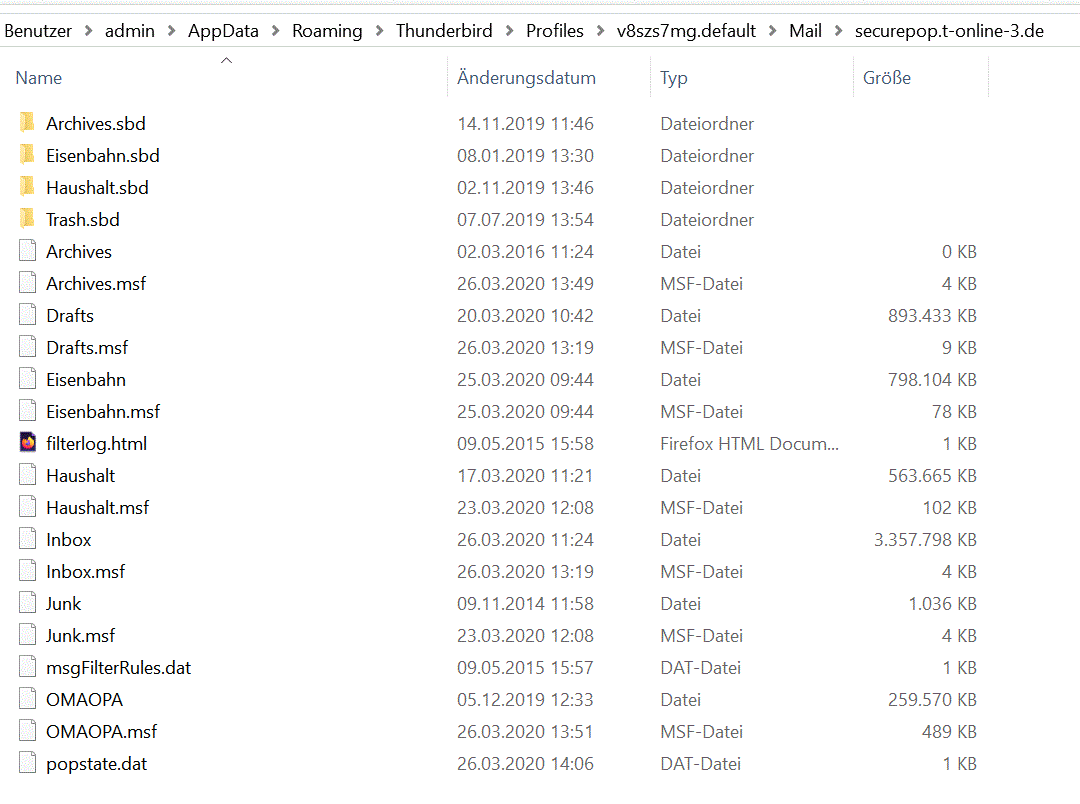The height and width of the screenshot is (804, 1080).
Task: Select the OMAOPA.msf file entry
Action: (x=101, y=731)
